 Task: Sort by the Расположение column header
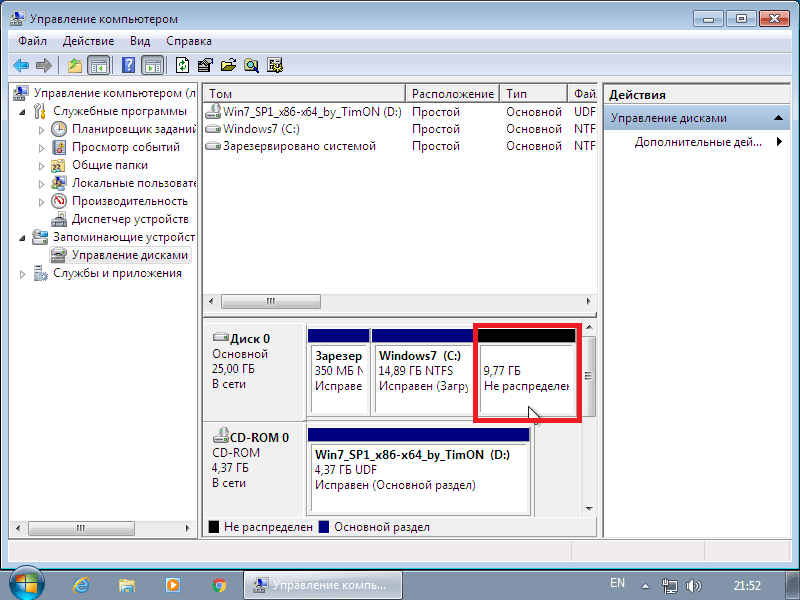tap(453, 94)
